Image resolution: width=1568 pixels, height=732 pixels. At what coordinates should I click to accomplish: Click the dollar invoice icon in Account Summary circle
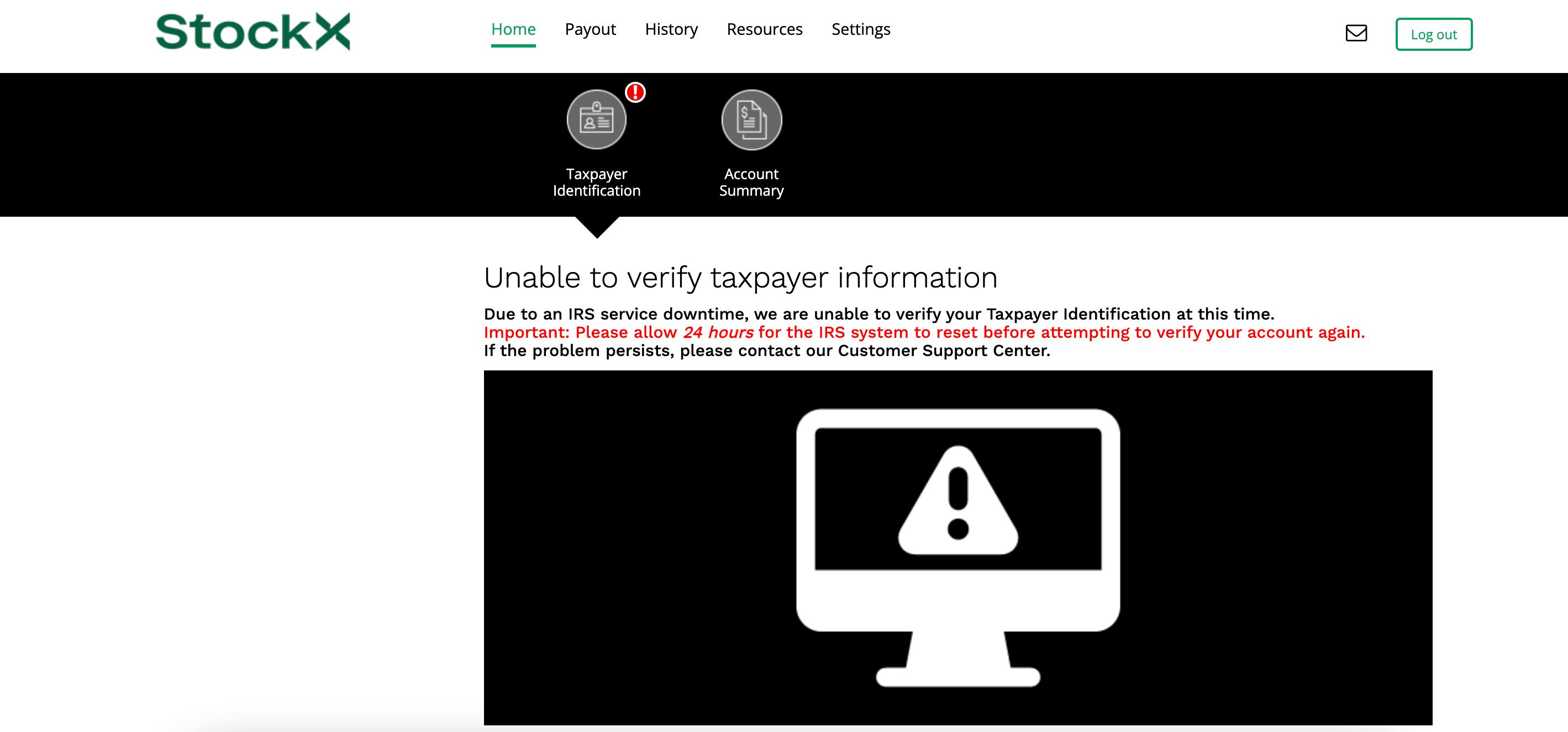coord(751,120)
